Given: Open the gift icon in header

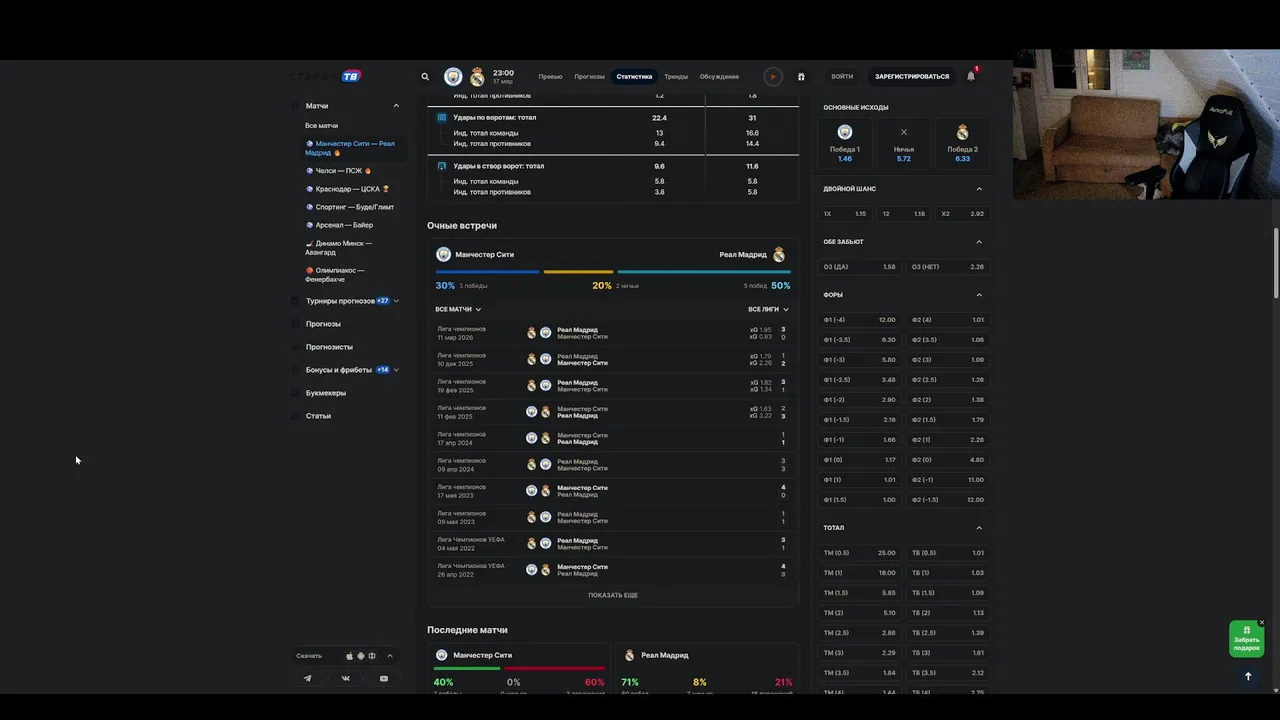Looking at the screenshot, I should tap(801, 76).
